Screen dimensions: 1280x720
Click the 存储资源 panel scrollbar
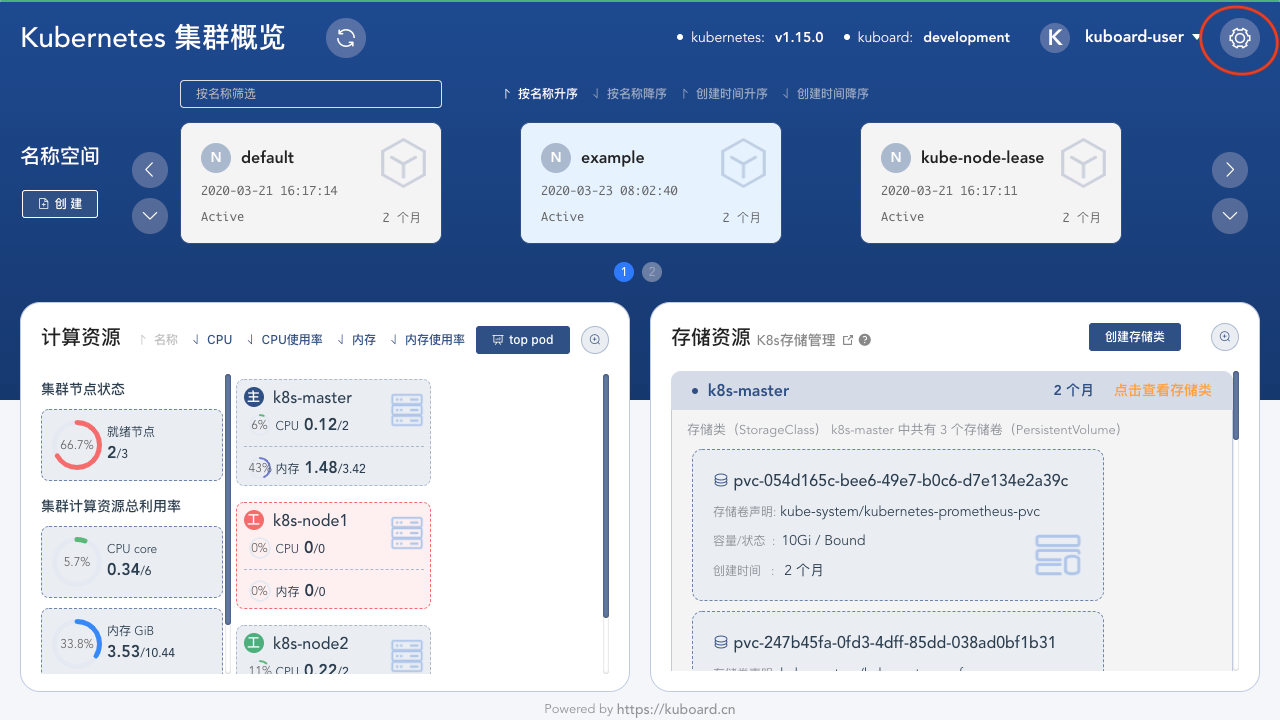click(1236, 406)
